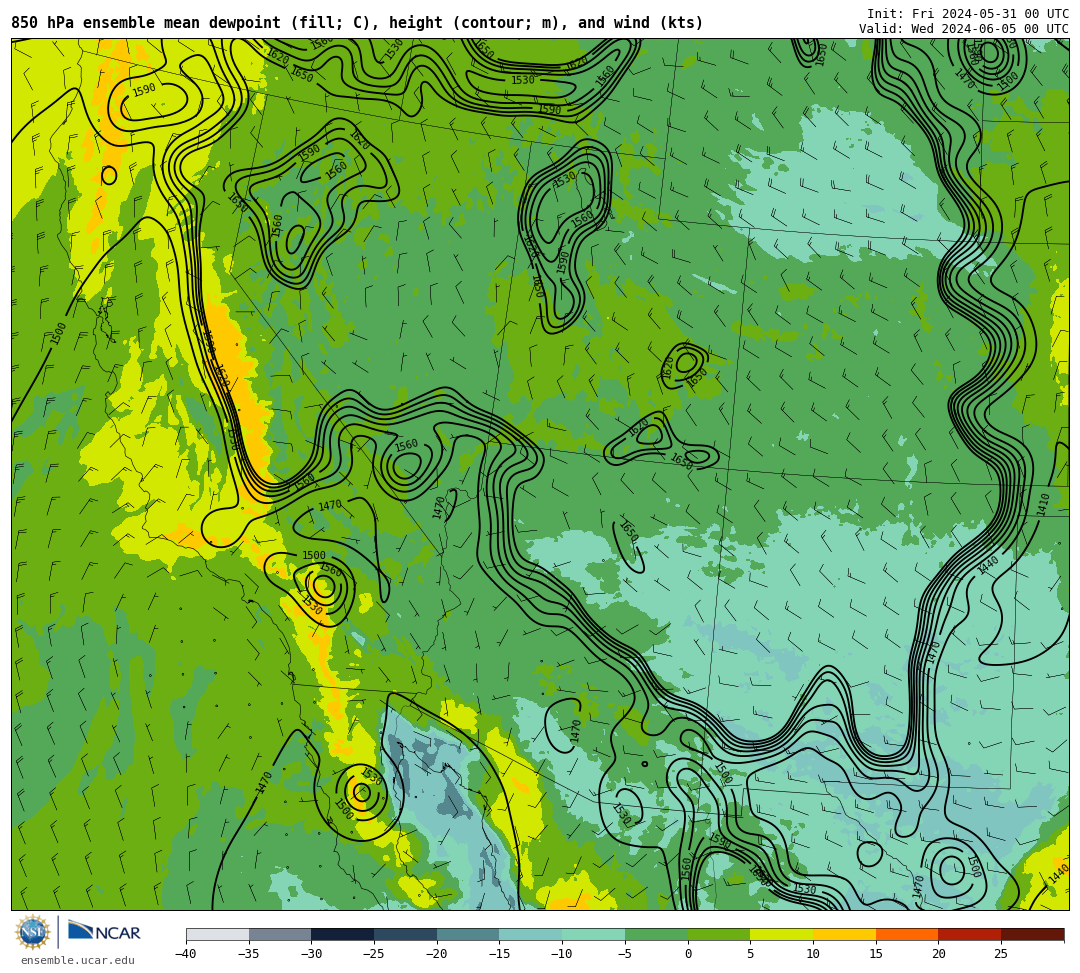Screen dimensions: 1080x973
Task: Click the olive green 0 to 5 swatch
Action: coord(718,934)
